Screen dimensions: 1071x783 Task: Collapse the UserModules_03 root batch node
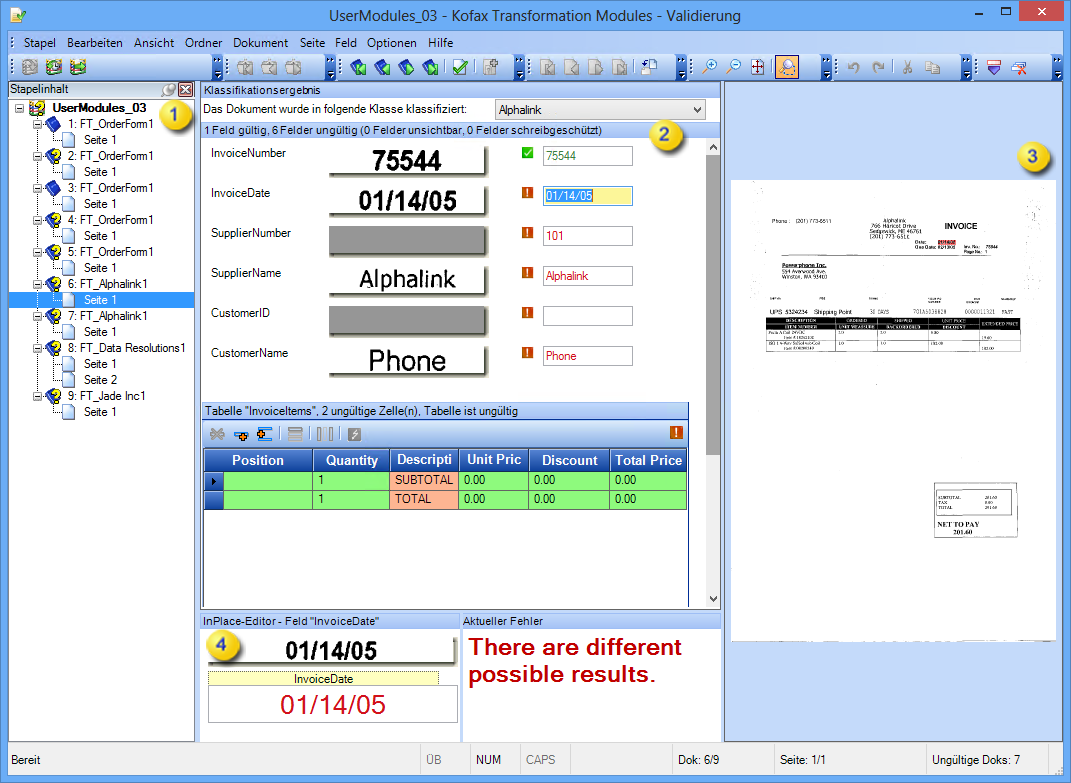coord(21,108)
